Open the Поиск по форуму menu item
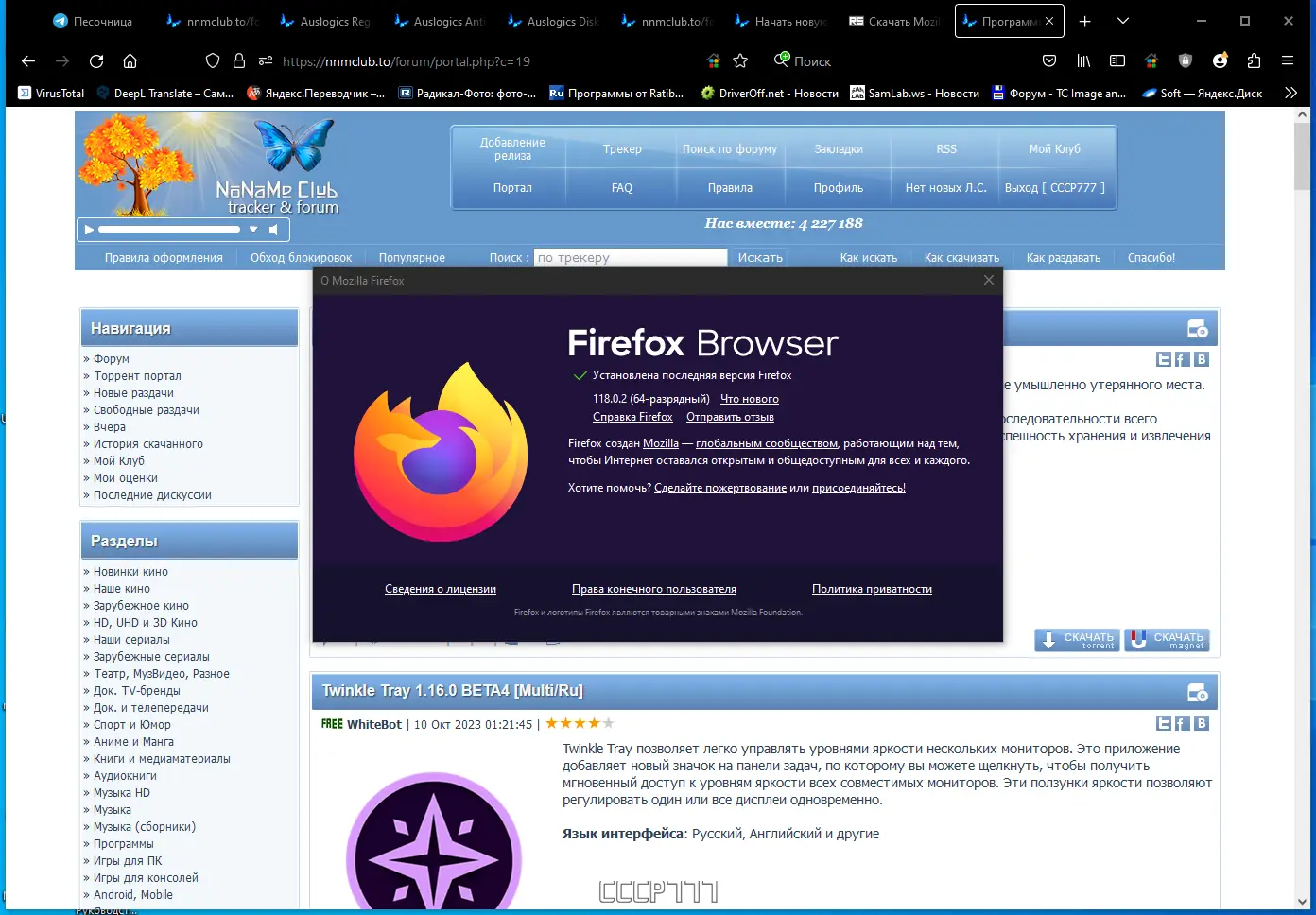This screenshot has width=1316, height=915. tap(730, 149)
